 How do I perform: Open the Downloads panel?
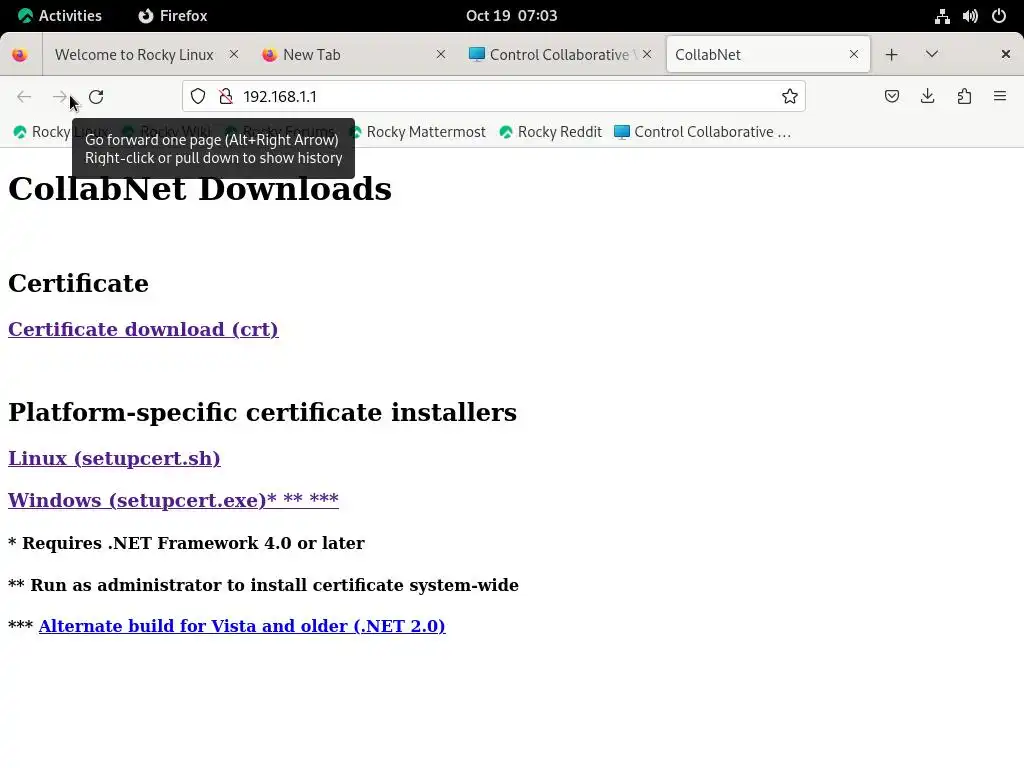[x=927, y=97]
